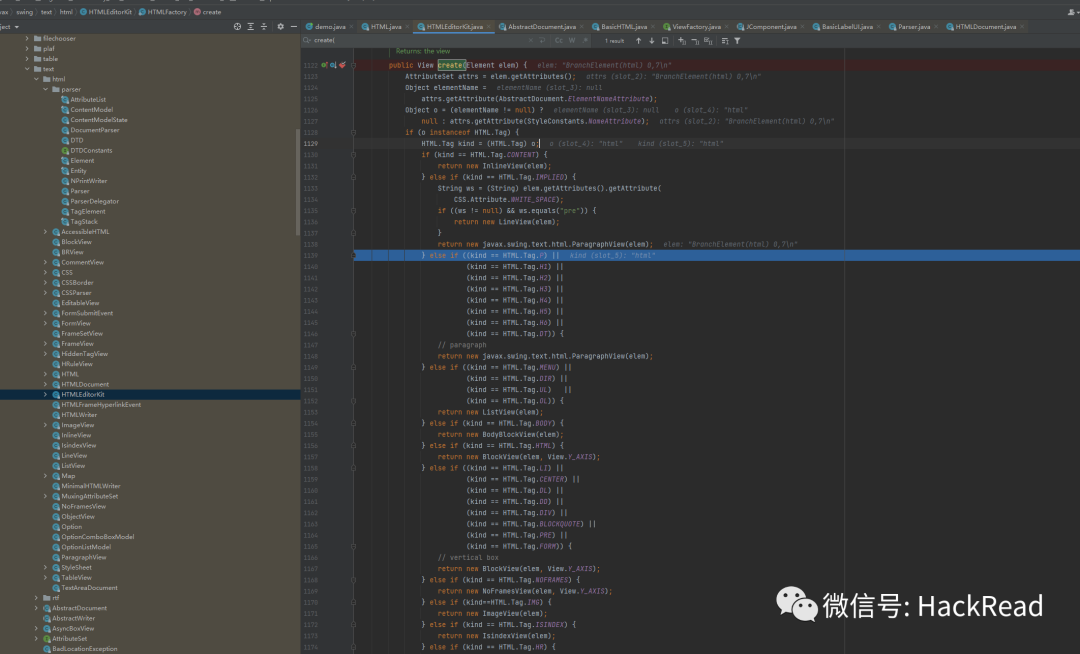Image resolution: width=1080 pixels, height=654 pixels.
Task: Click the locate/select opened file target icon
Action: click(237, 26)
